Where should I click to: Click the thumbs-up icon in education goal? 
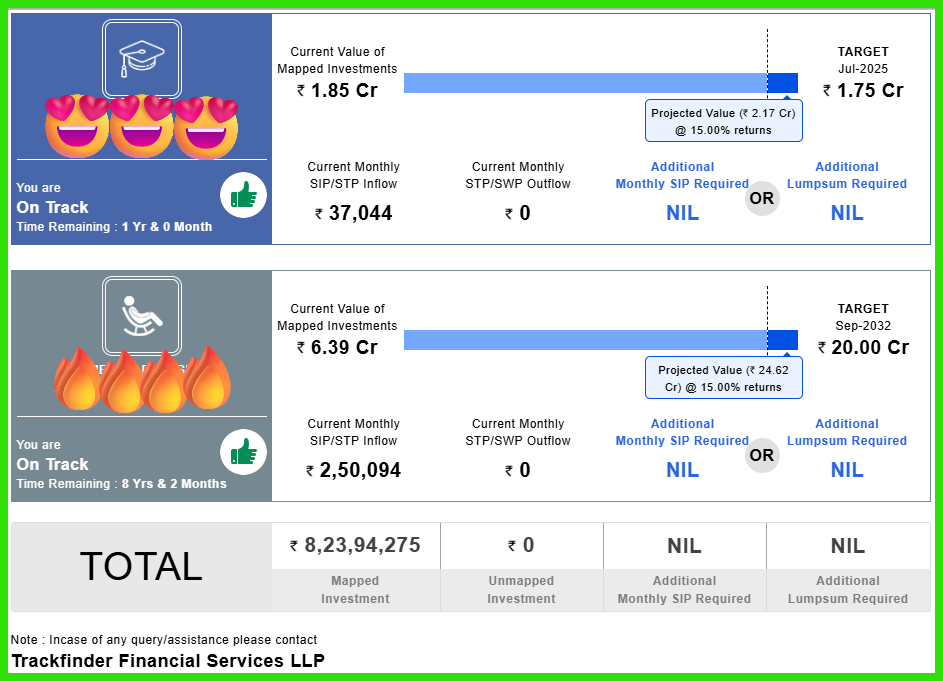pos(243,197)
